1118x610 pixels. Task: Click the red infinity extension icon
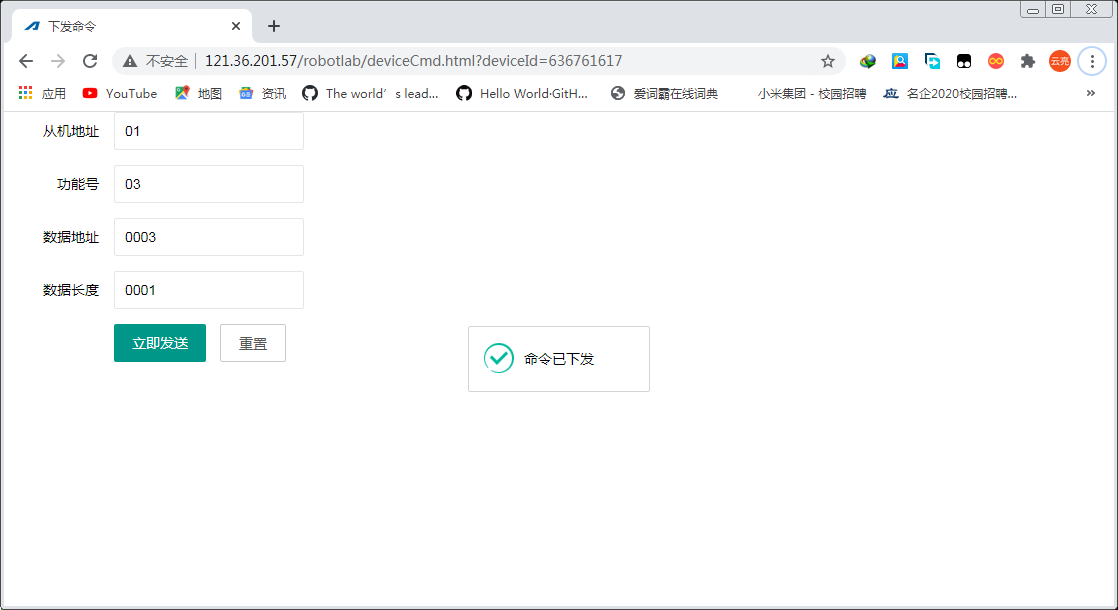tap(995, 60)
